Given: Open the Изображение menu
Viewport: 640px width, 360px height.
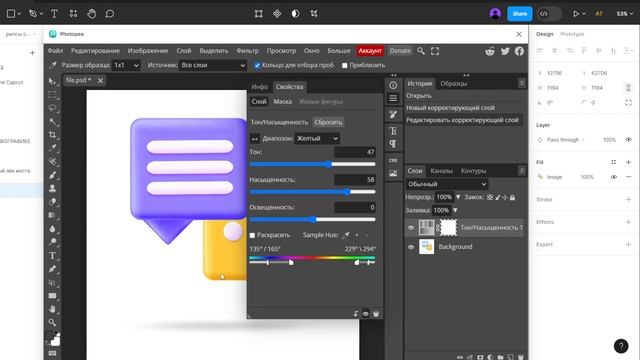Looking at the screenshot, I should (148, 51).
